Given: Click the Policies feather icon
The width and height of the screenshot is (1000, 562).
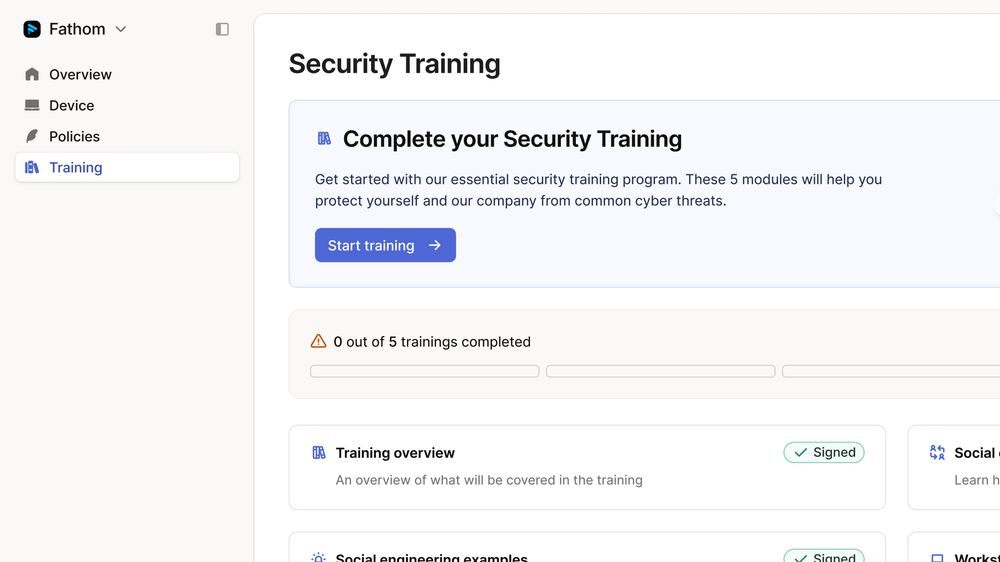Looking at the screenshot, I should point(32,136).
